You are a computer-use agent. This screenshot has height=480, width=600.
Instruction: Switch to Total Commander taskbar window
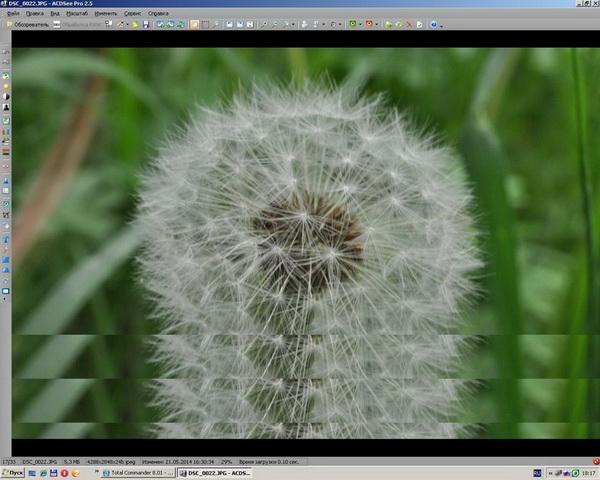[x=138, y=473]
